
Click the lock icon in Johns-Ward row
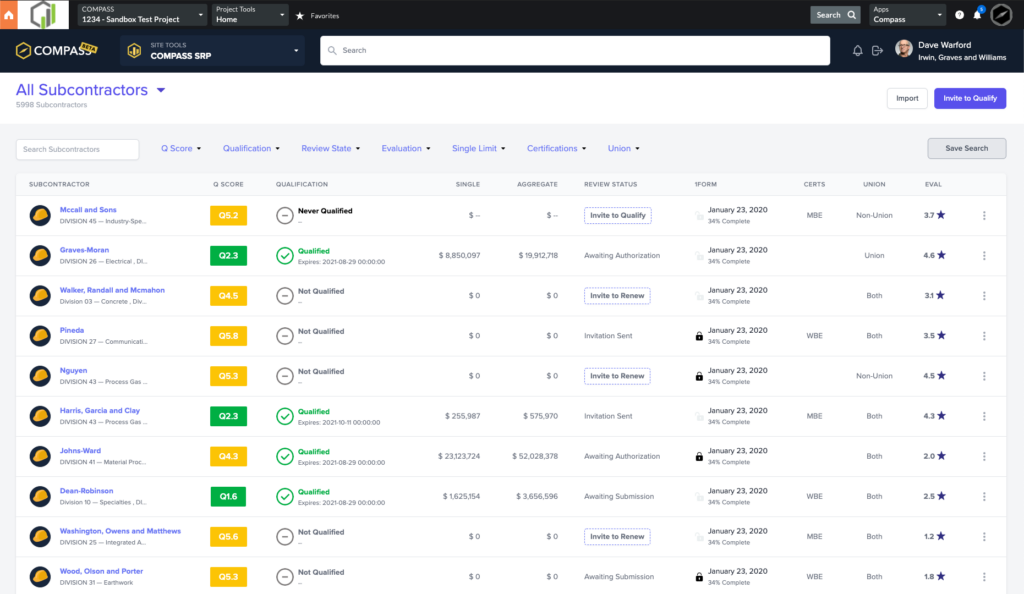699,456
